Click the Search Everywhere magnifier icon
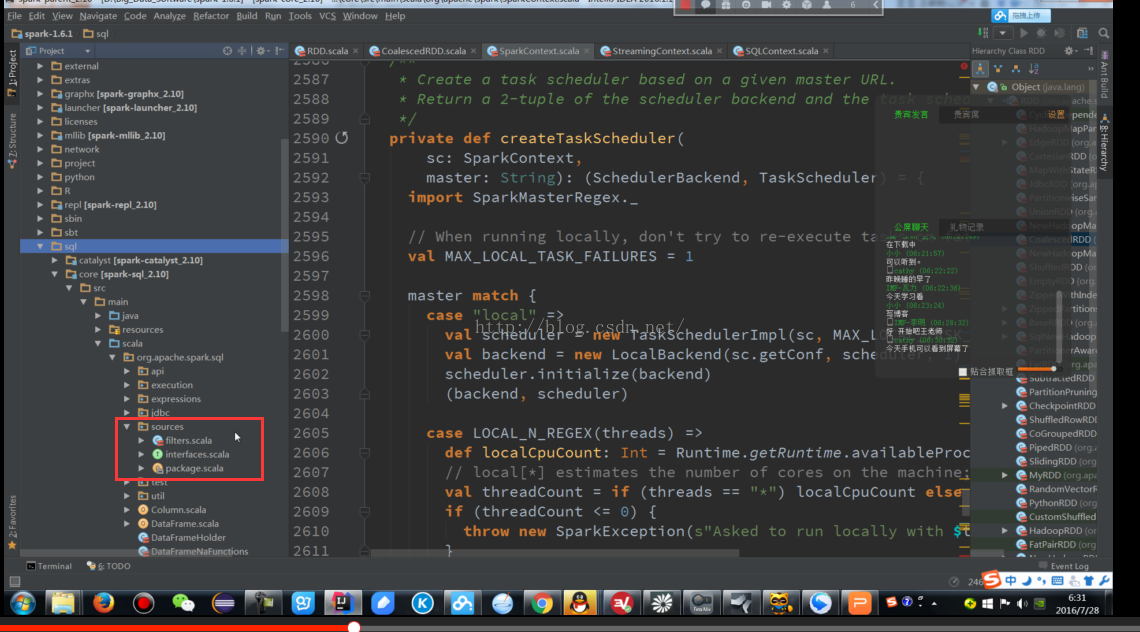 pos(1104,33)
